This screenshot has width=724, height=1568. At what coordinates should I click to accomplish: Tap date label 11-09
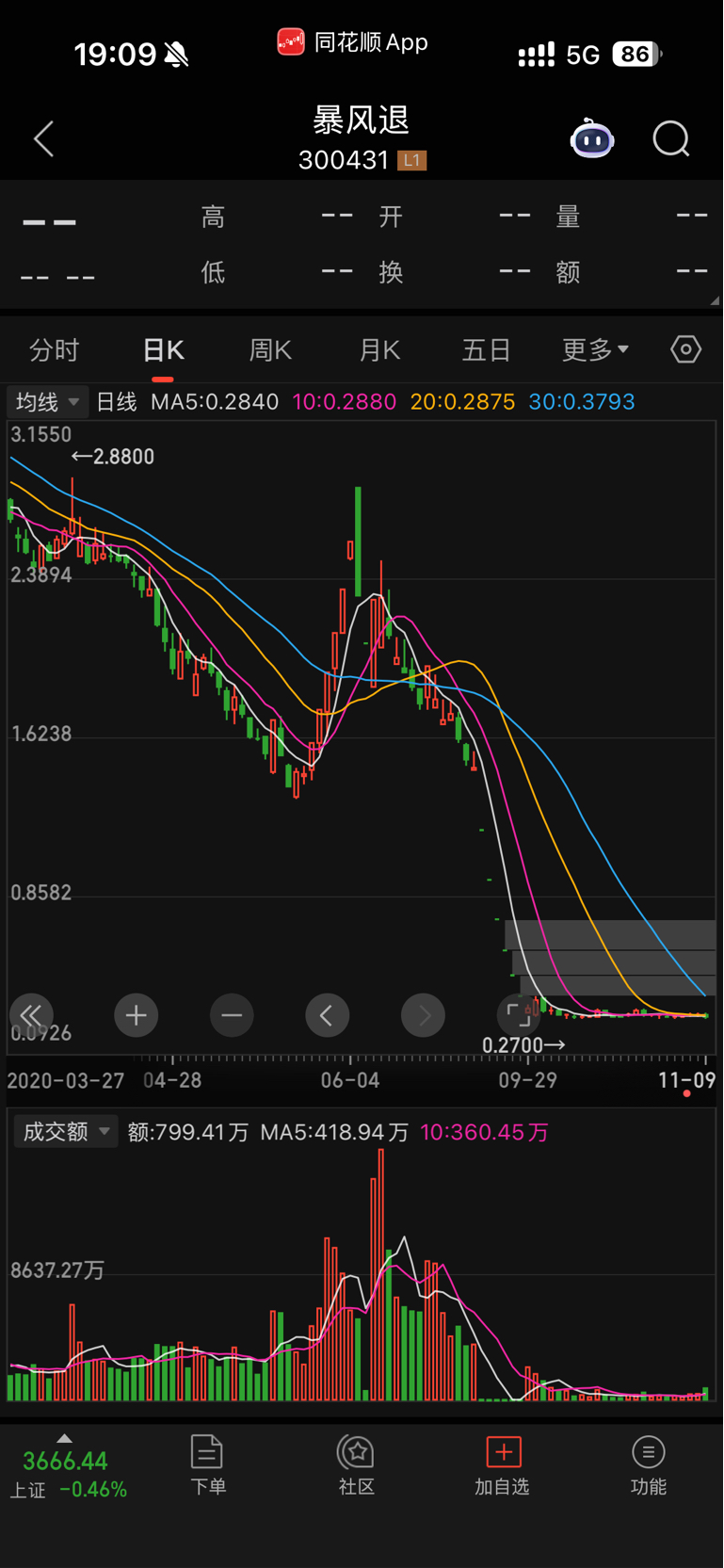687,1080
